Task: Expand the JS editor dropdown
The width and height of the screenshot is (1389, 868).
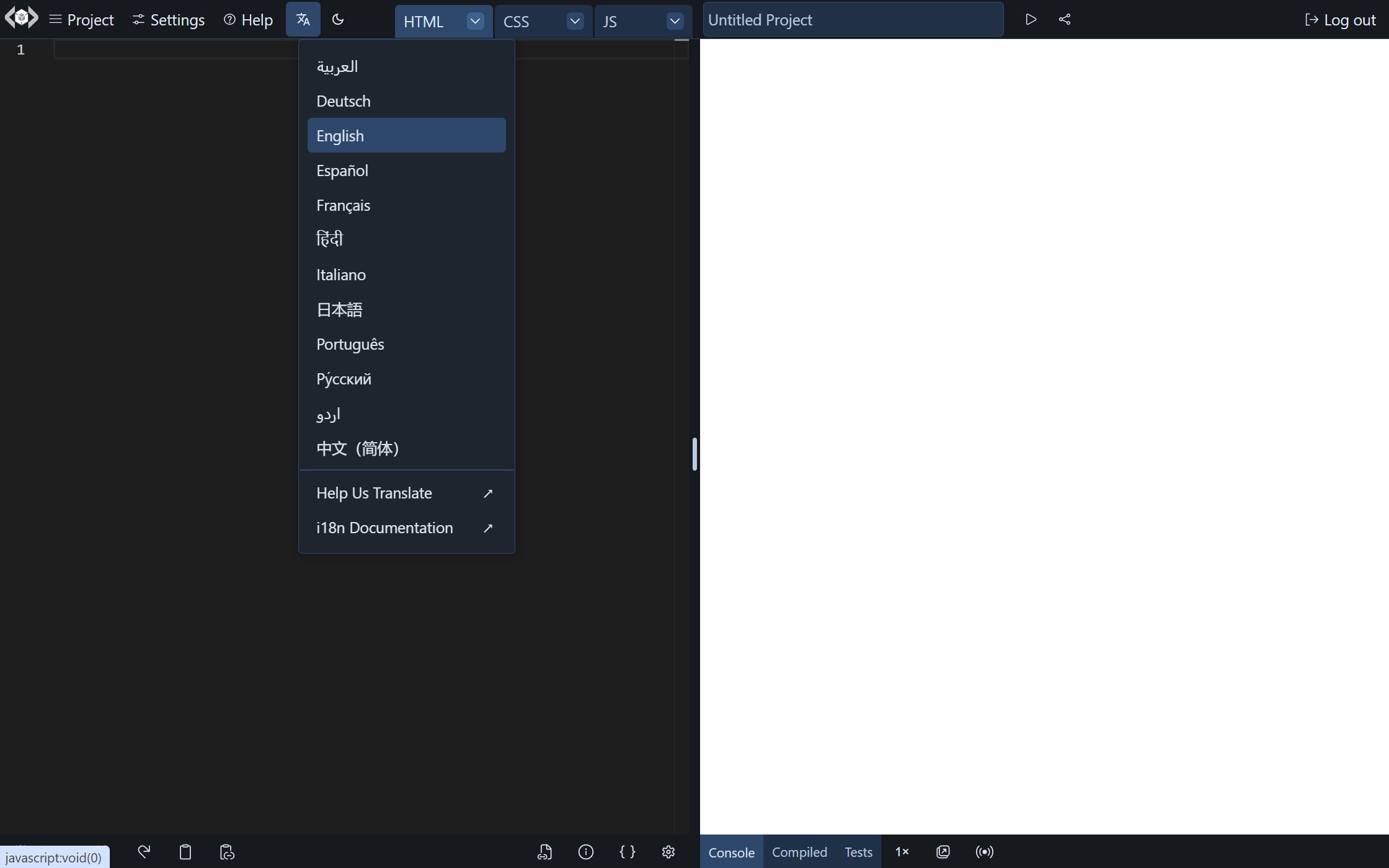Action: (674, 21)
